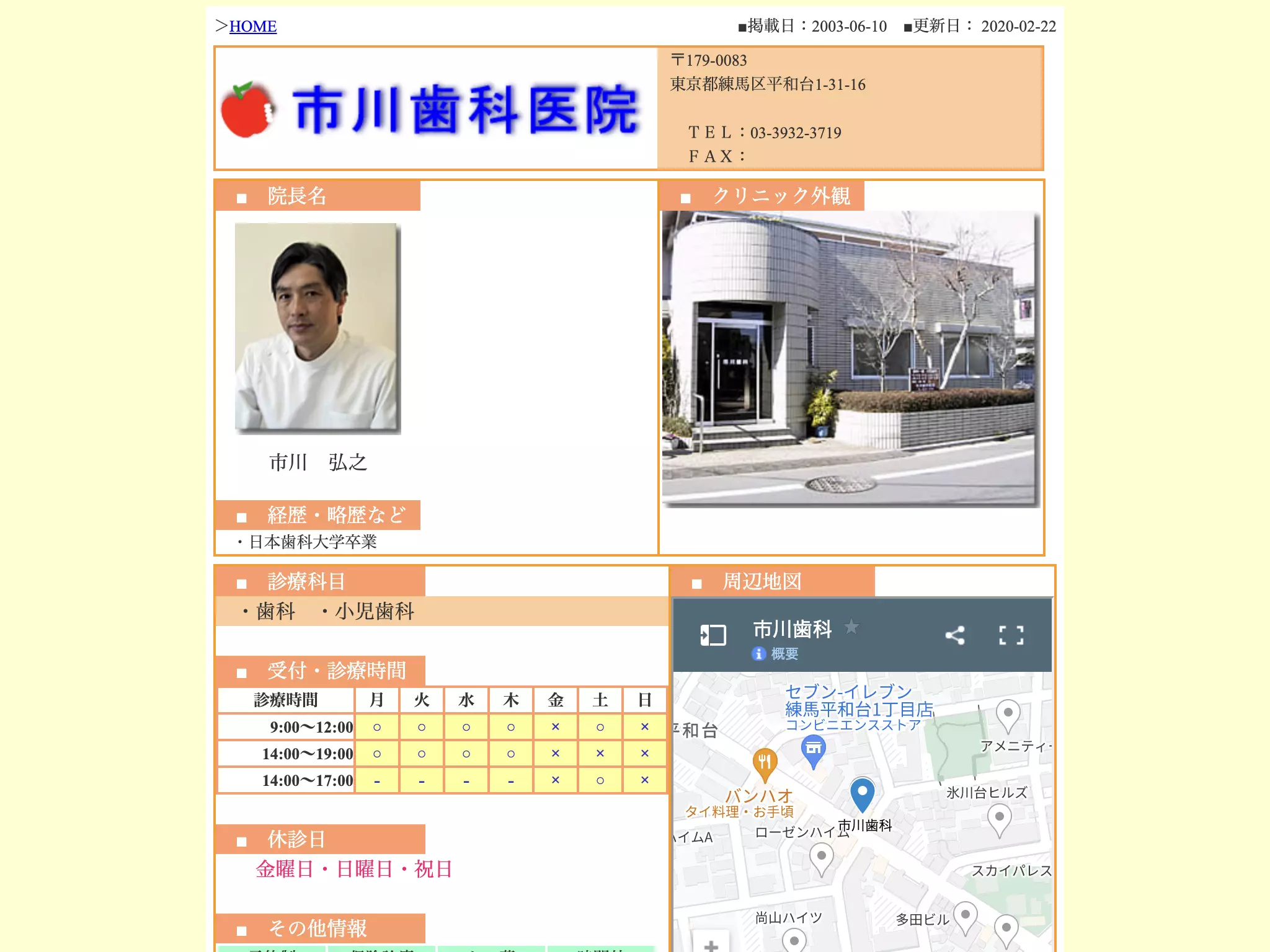
Task: Click the clinic exterior photo
Action: click(x=850, y=359)
